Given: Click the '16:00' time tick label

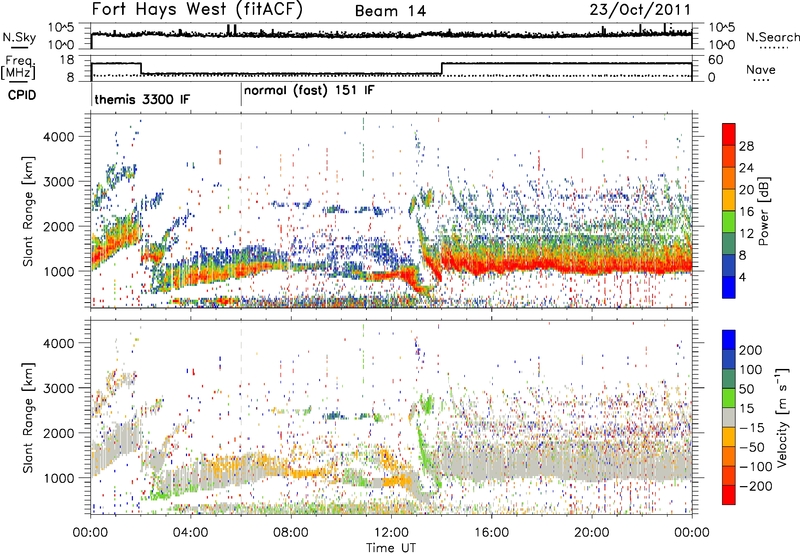Looking at the screenshot, I should [491, 532].
